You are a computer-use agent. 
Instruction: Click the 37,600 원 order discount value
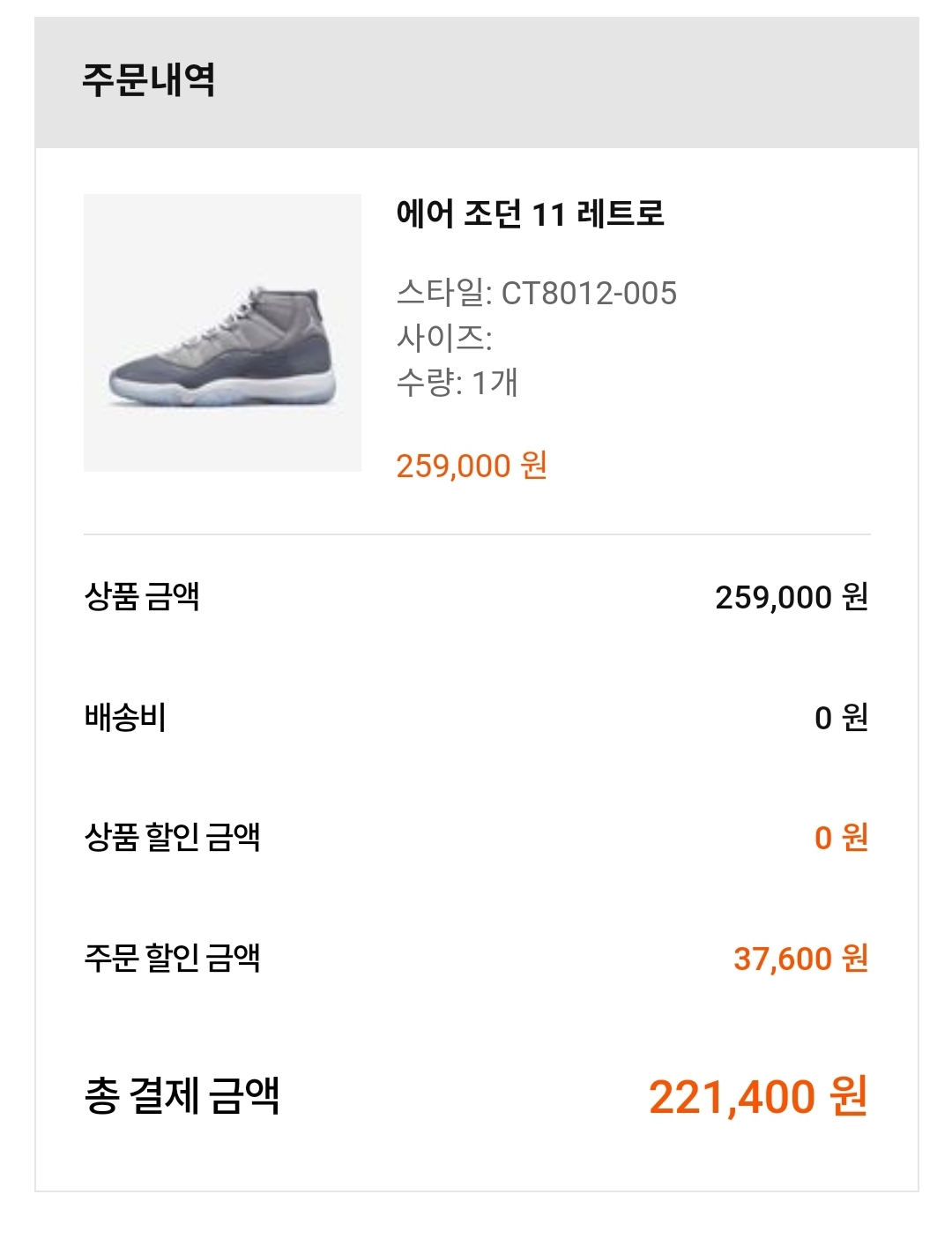click(x=800, y=958)
